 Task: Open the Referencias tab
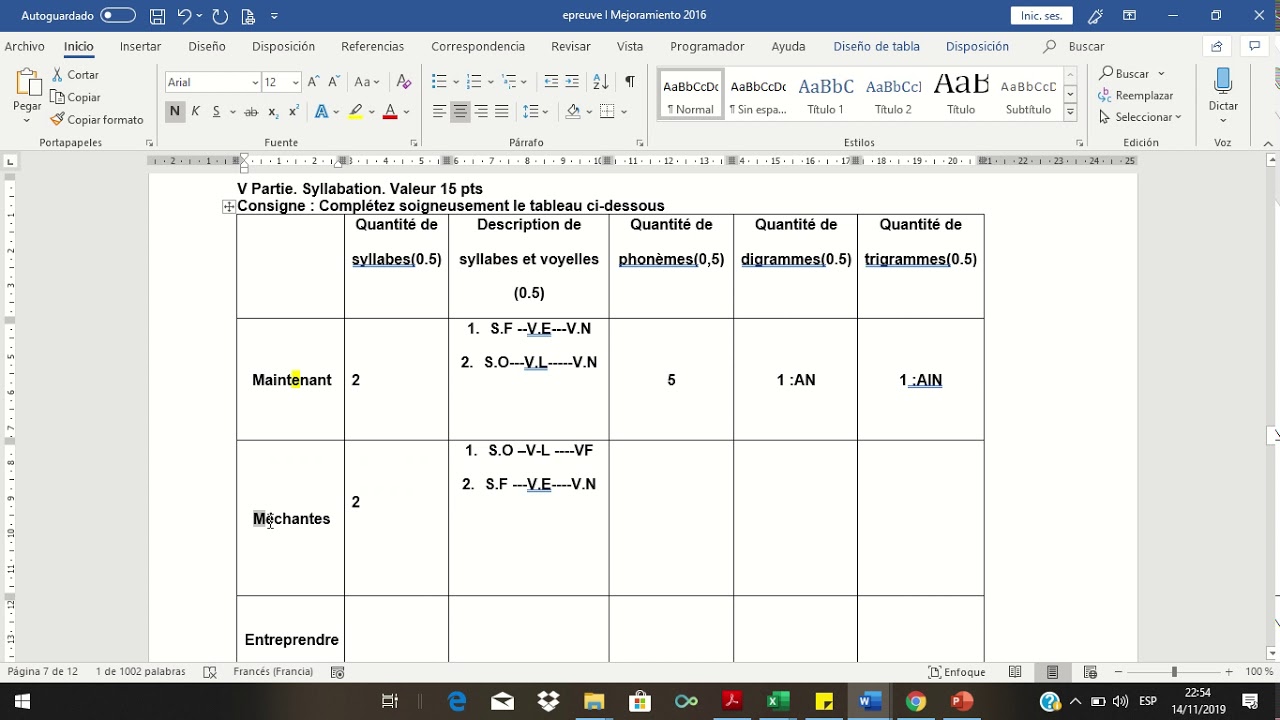tap(372, 46)
